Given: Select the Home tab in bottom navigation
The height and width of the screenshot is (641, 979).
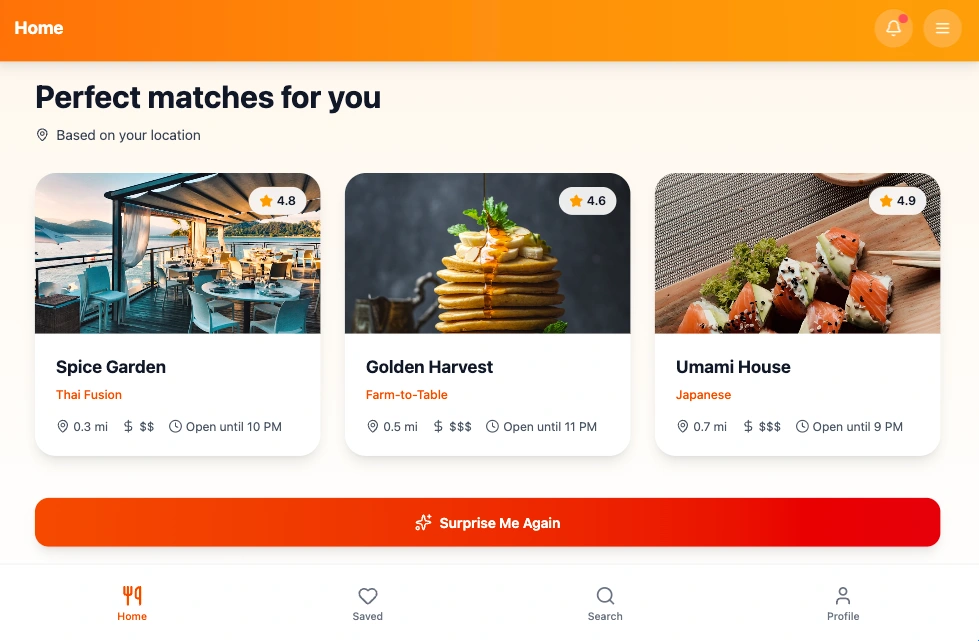Looking at the screenshot, I should click(132, 604).
